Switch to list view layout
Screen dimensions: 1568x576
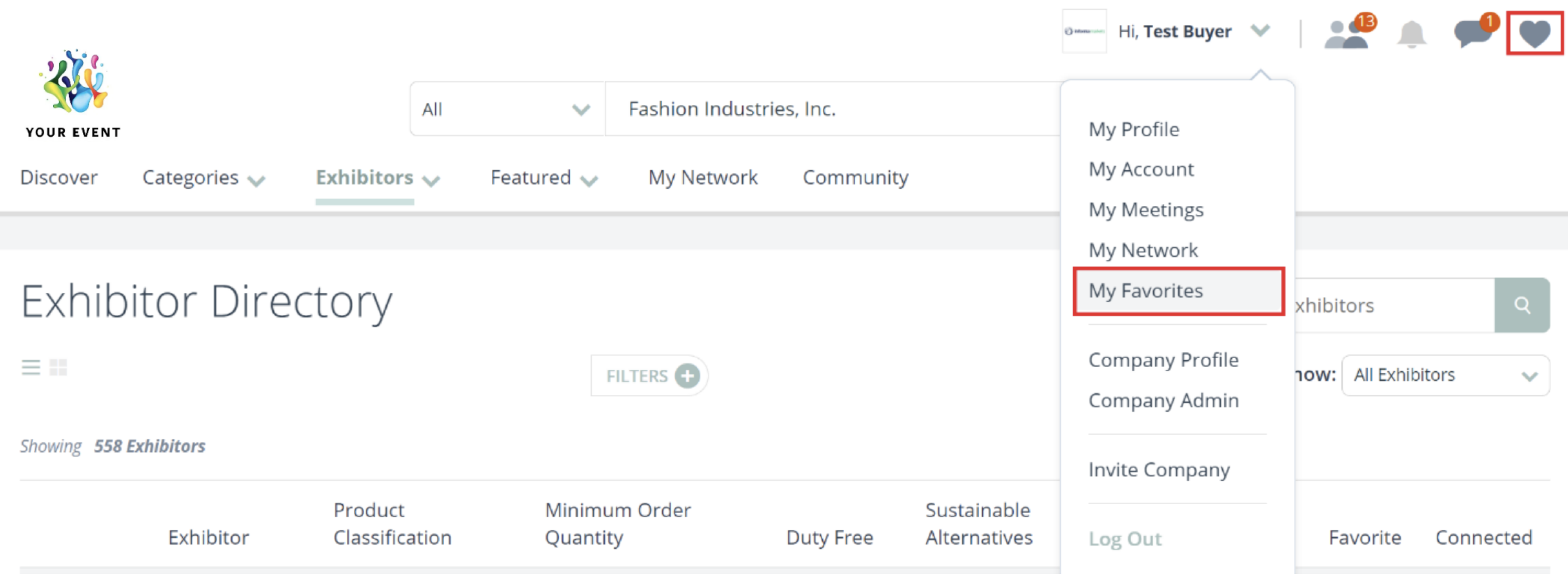(31, 367)
